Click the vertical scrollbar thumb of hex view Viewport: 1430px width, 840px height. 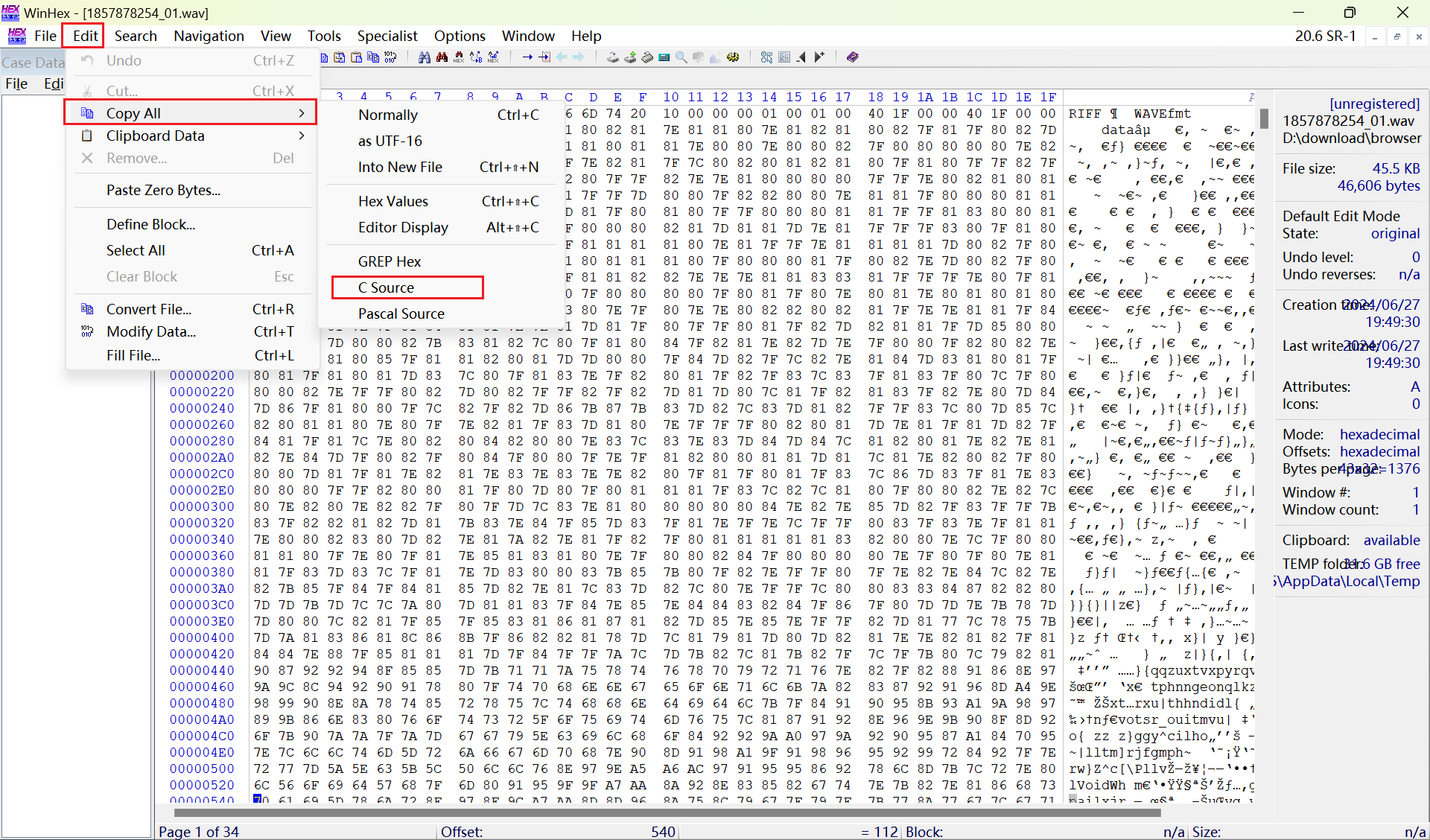click(1264, 118)
